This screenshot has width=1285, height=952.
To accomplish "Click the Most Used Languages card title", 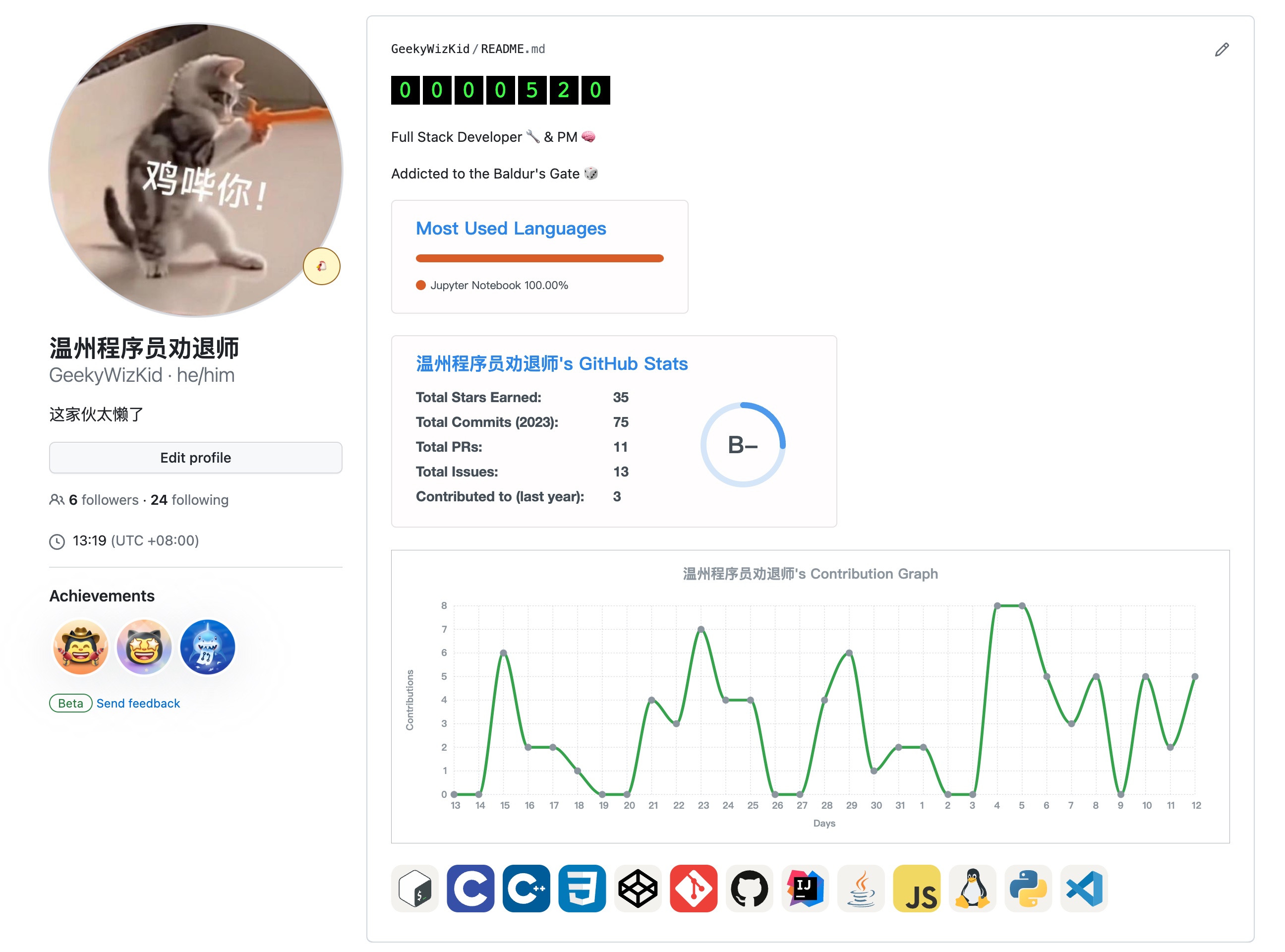I will point(511,228).
